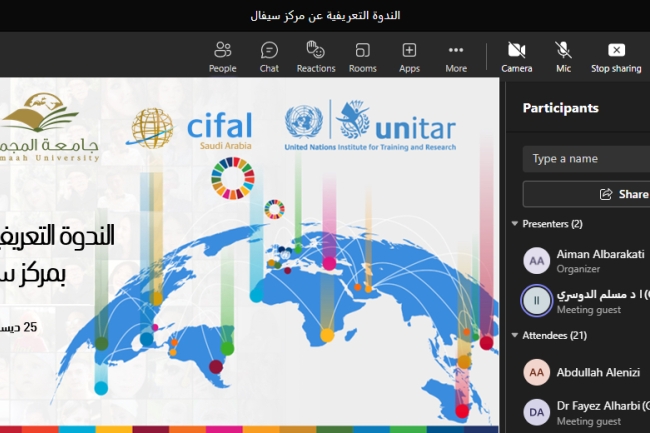Click the cifal Saudi Arabia logo
Viewport: 650px width, 433px height.
190,128
